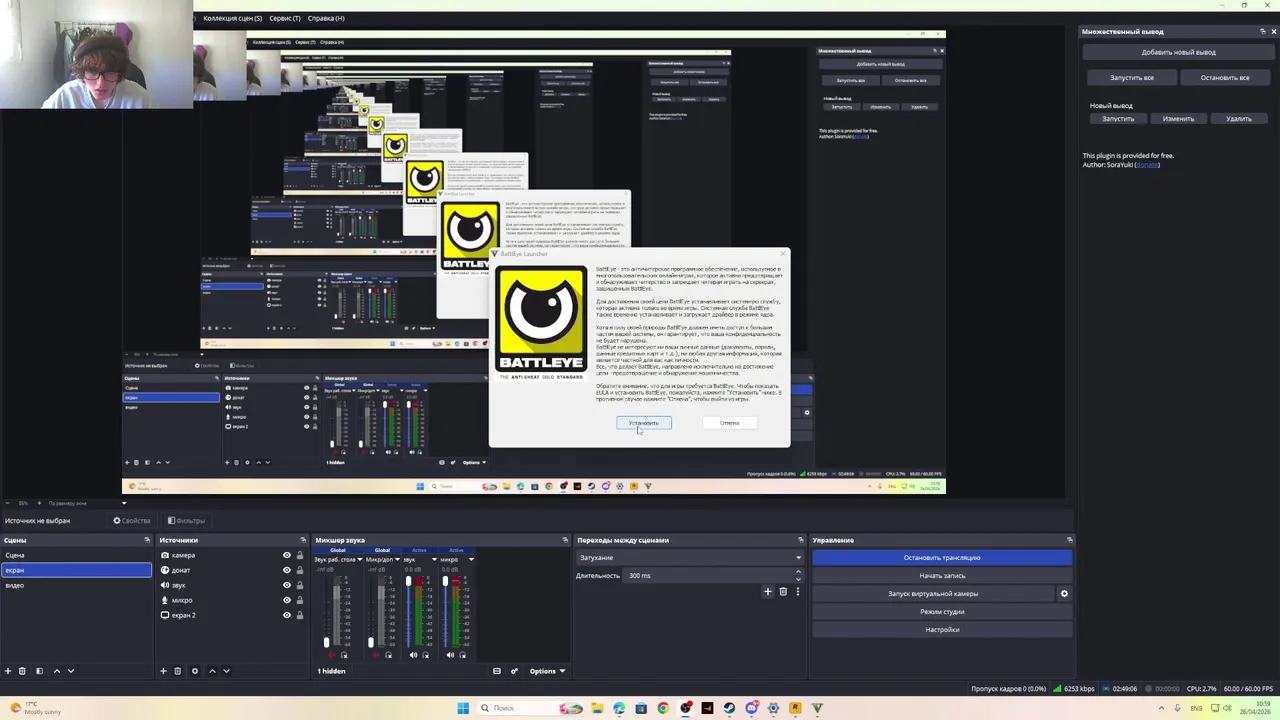Show hidden system tray icons chevron
This screenshot has width=1280, height=720.
click(x=1161, y=708)
